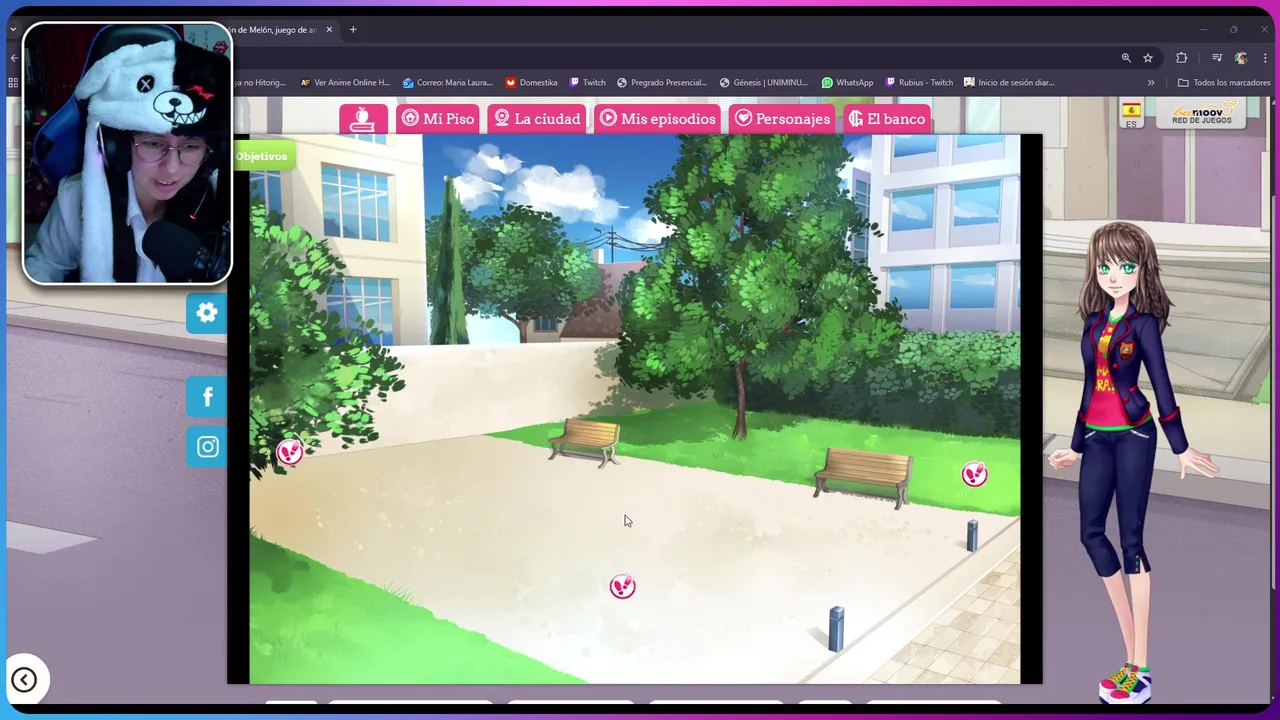Open the browser extensions puzzle icon
The width and height of the screenshot is (1280, 720).
[x=1181, y=58]
